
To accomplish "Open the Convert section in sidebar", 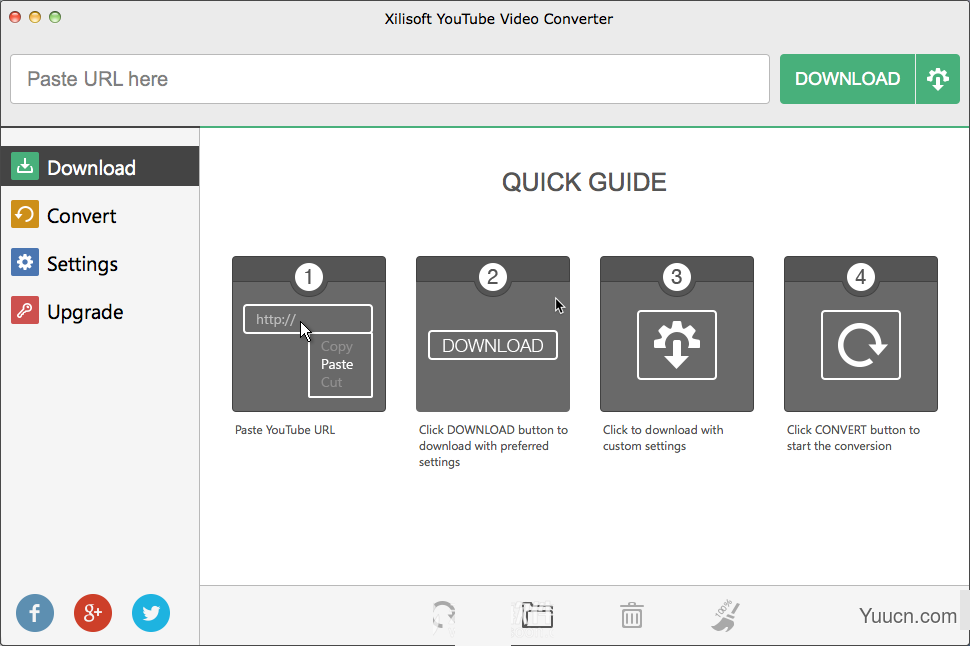I will (25, 214).
